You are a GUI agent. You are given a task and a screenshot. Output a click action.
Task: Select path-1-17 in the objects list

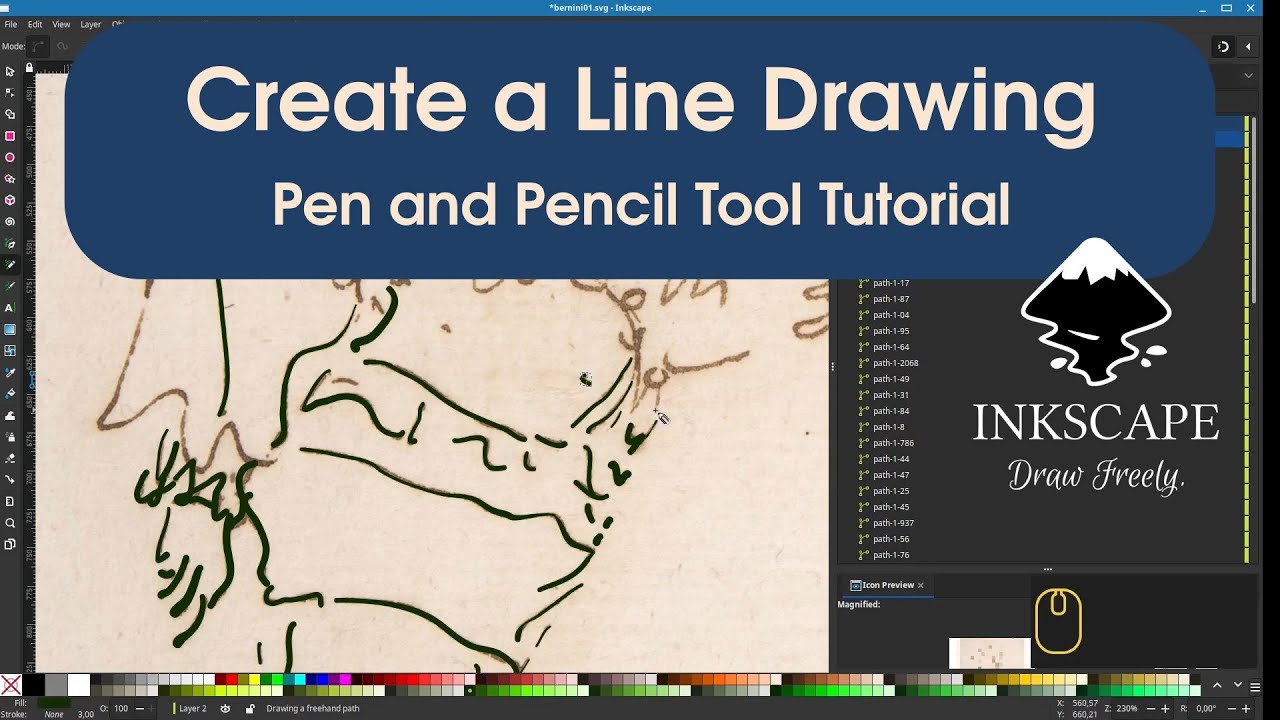point(891,283)
